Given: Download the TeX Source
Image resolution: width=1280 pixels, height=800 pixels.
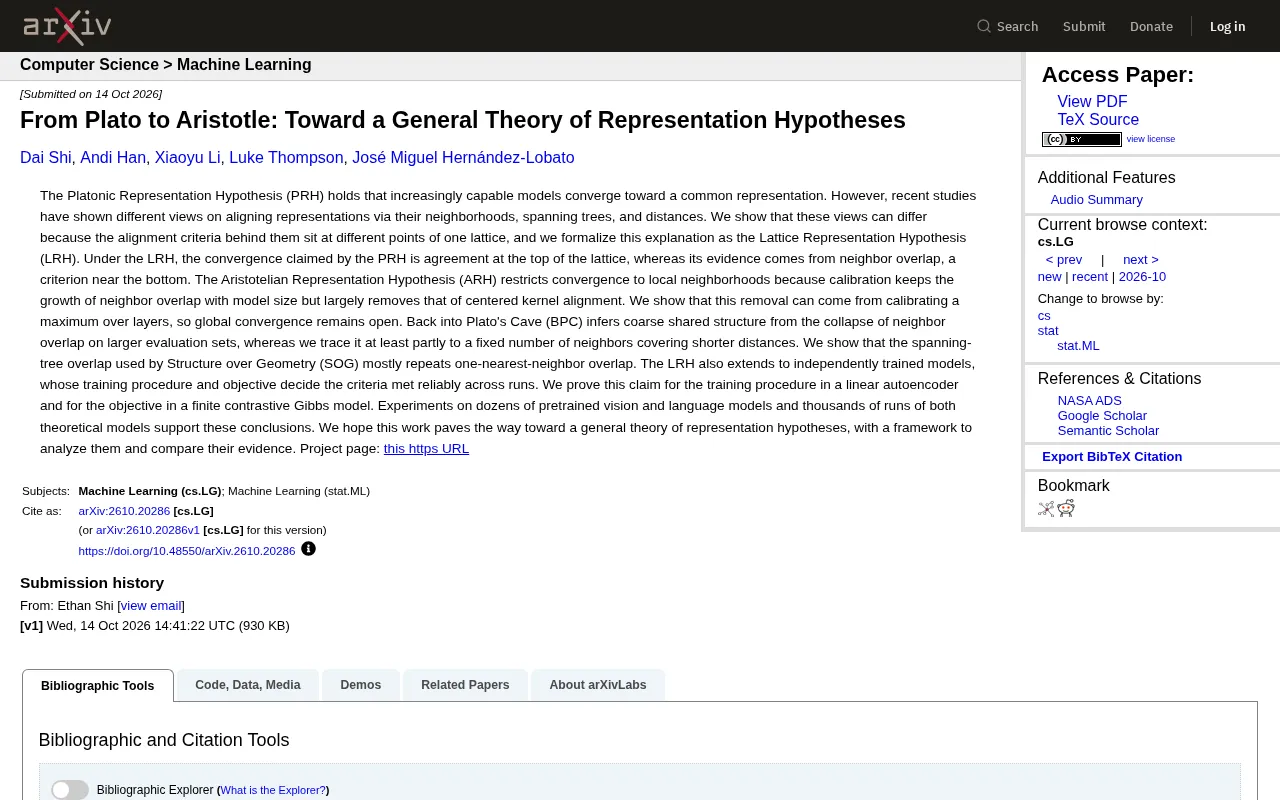Looking at the screenshot, I should [1098, 120].
